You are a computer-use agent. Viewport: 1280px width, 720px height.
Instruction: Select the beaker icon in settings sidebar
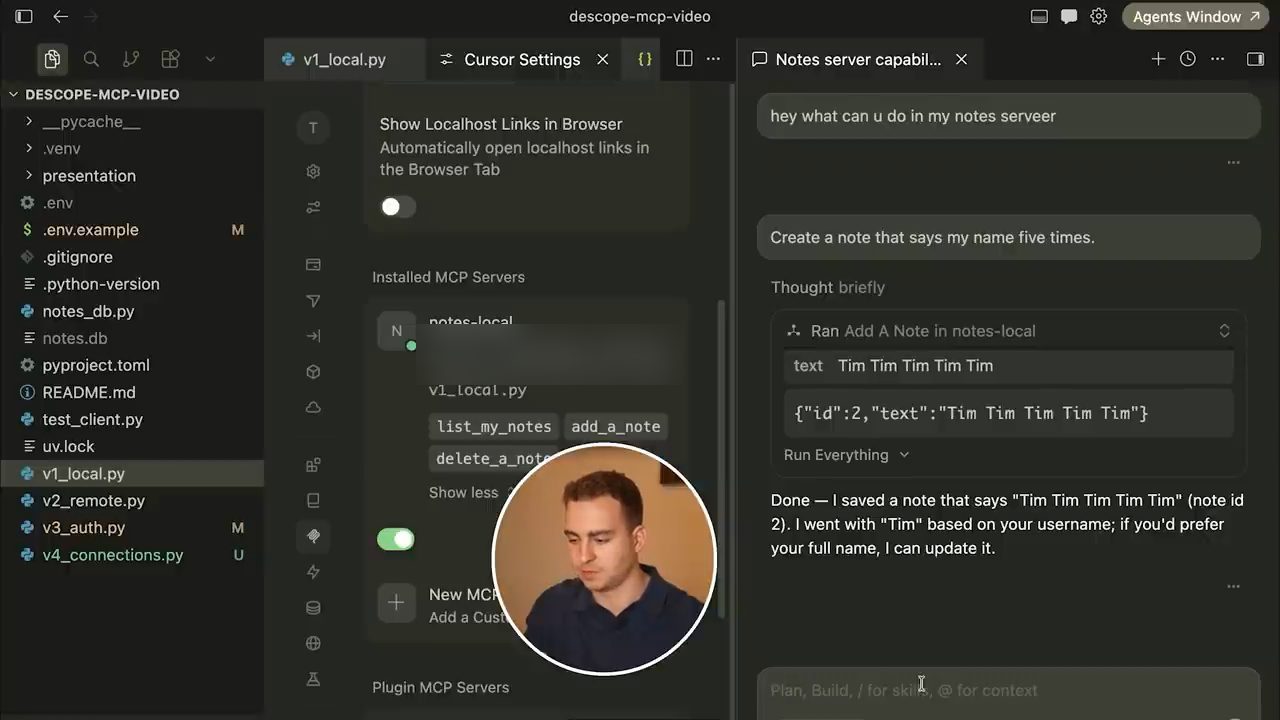(313, 679)
